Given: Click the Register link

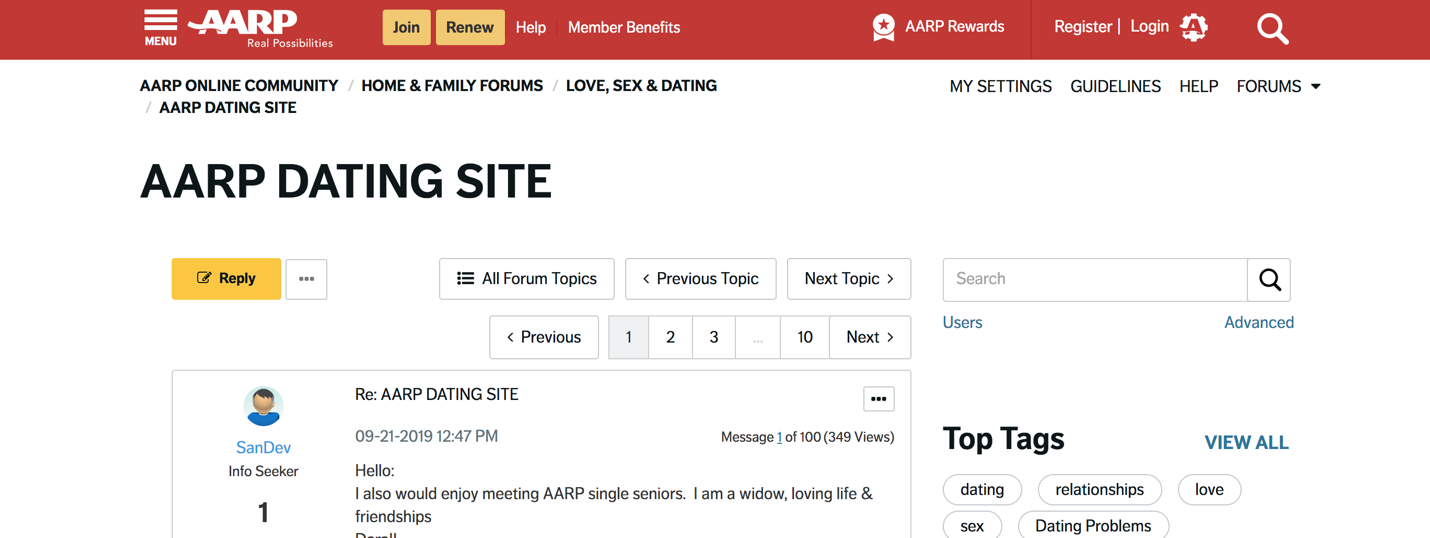Looking at the screenshot, I should coord(1083,27).
